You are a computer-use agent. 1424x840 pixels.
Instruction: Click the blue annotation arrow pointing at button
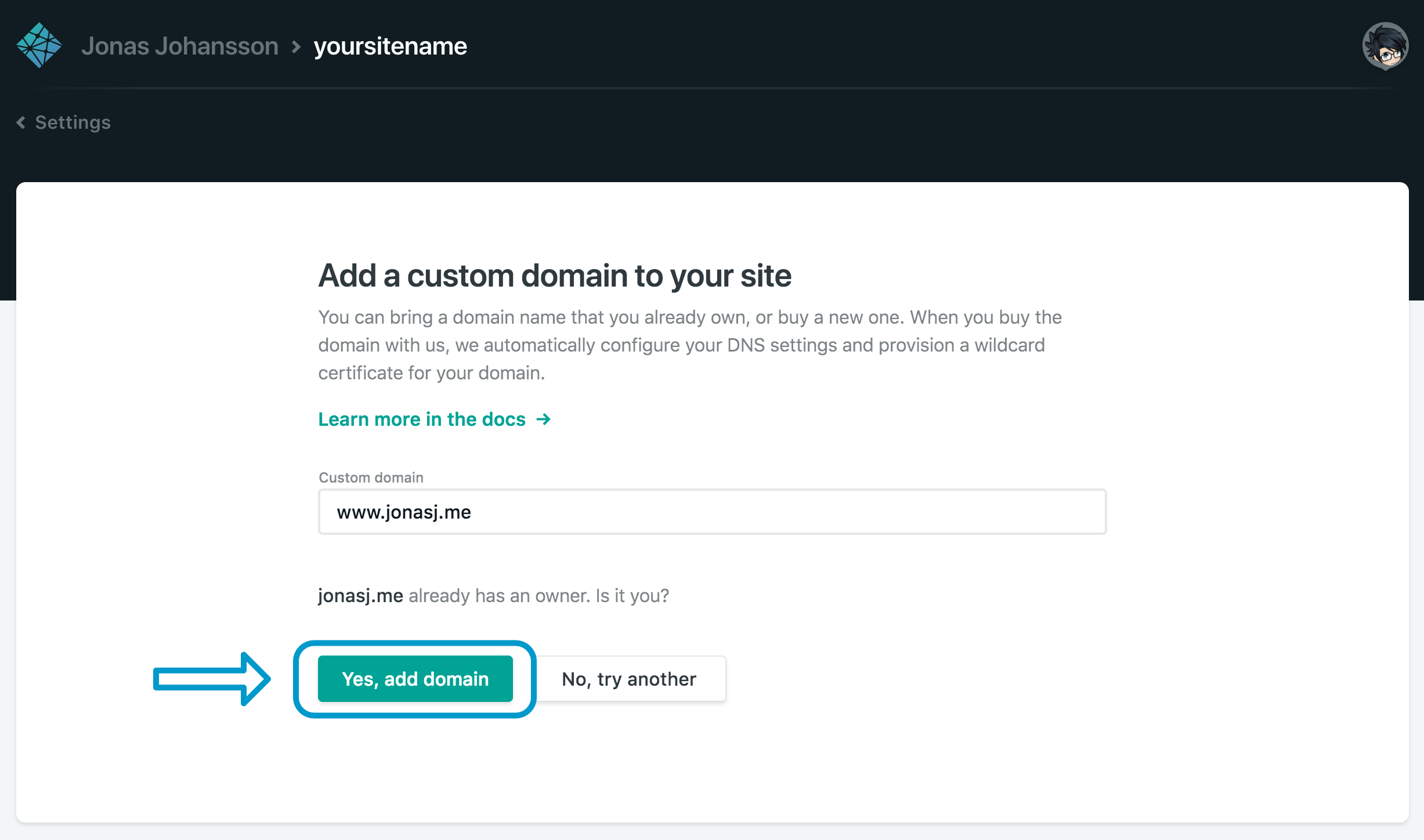coord(212,679)
